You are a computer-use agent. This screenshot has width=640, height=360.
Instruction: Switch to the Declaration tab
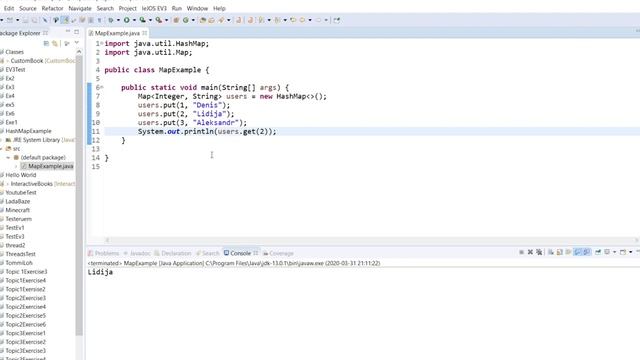173,253
